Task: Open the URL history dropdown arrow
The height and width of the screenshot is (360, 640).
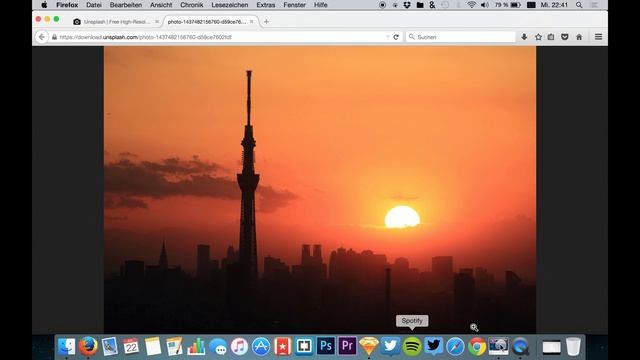Action: (387, 37)
